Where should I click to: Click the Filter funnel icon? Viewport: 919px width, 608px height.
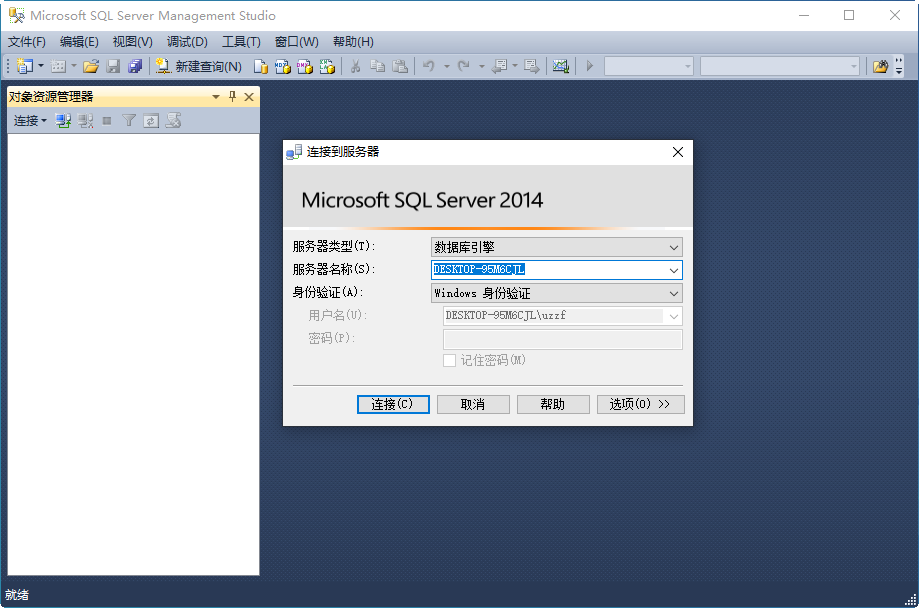[x=129, y=121]
